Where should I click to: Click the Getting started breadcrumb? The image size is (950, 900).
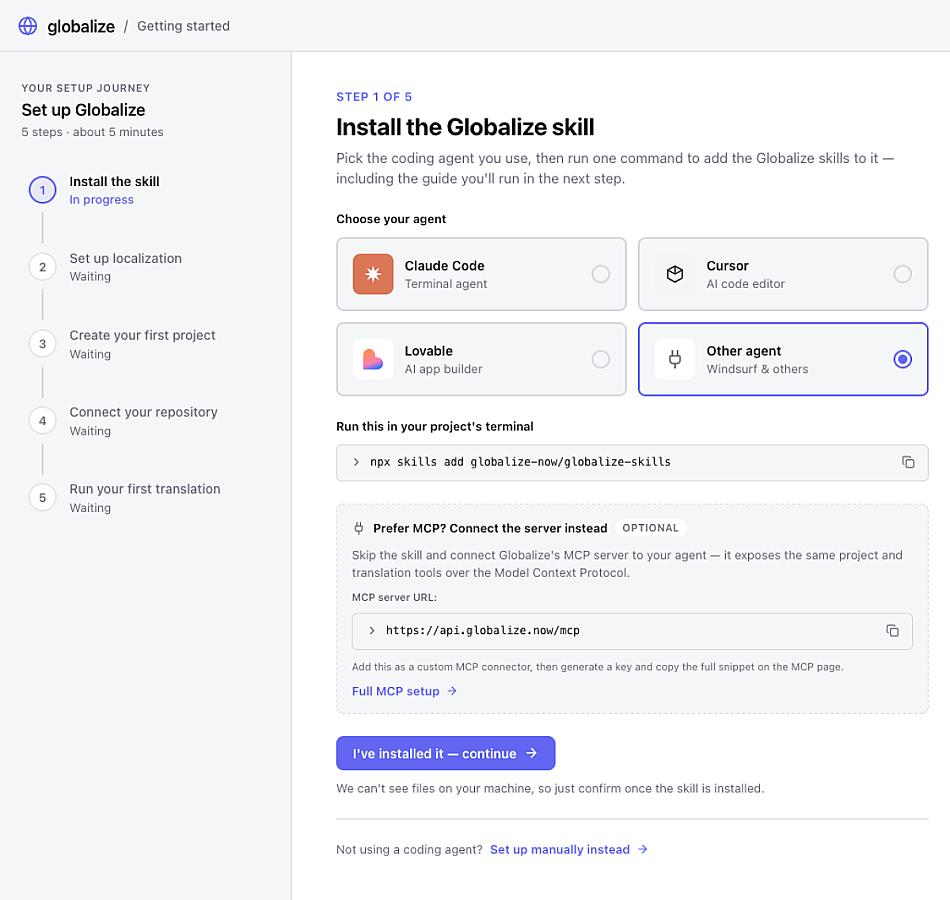(184, 26)
